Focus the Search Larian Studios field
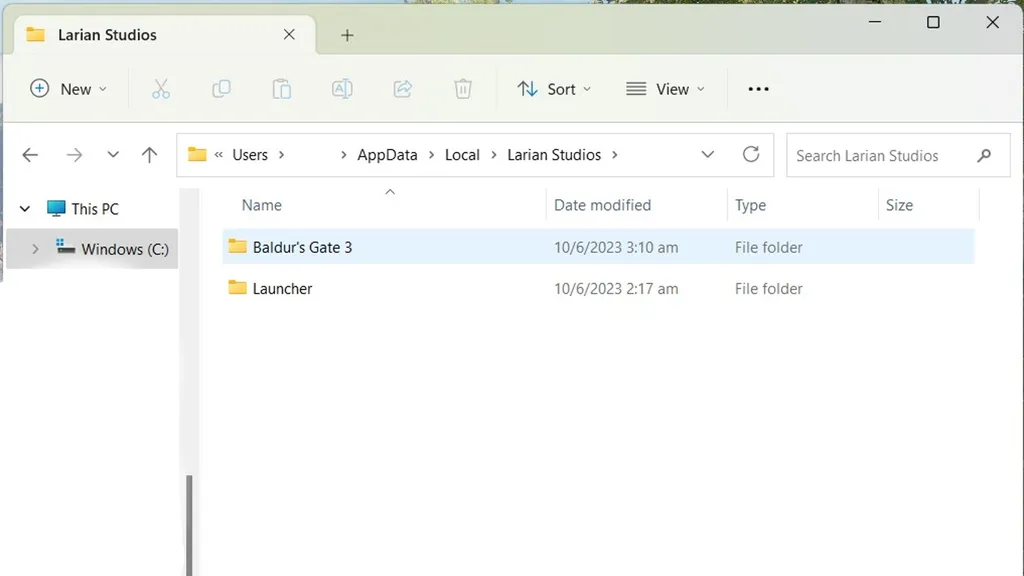 coord(898,155)
